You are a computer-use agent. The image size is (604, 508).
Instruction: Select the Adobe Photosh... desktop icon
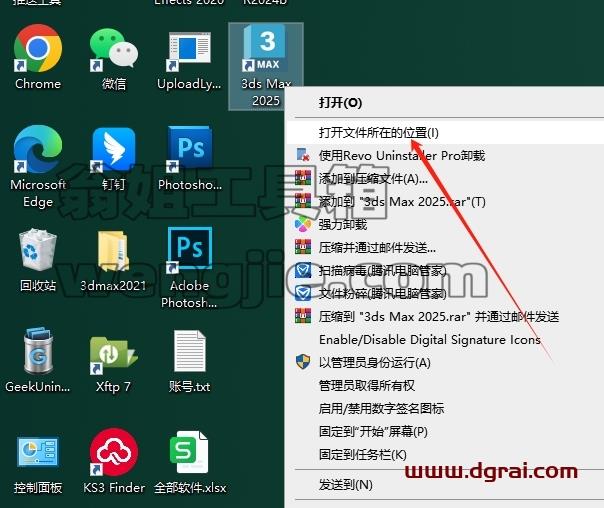[190, 268]
